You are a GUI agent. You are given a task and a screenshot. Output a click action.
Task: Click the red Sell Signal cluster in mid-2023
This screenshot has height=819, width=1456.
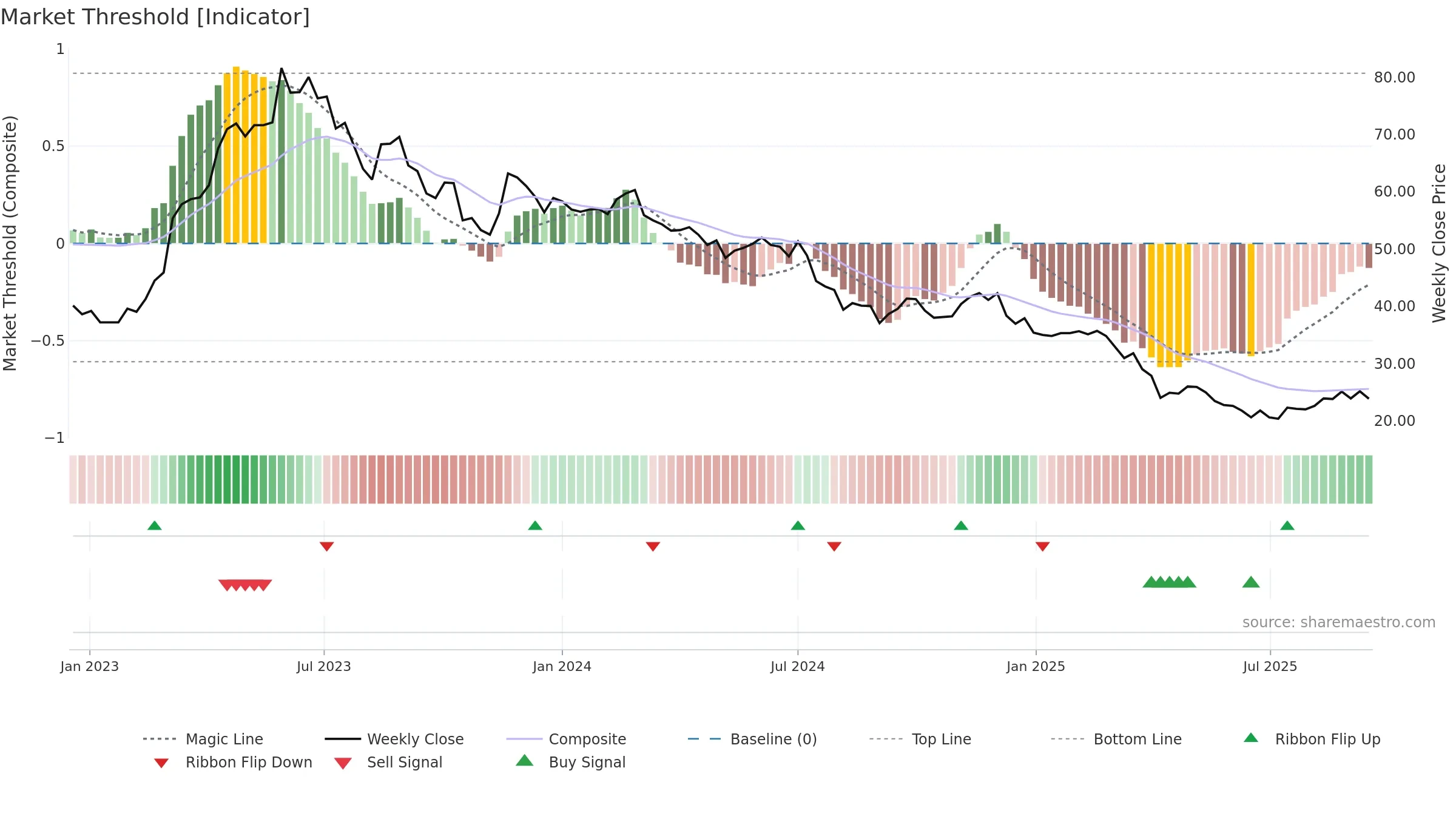pos(245,585)
